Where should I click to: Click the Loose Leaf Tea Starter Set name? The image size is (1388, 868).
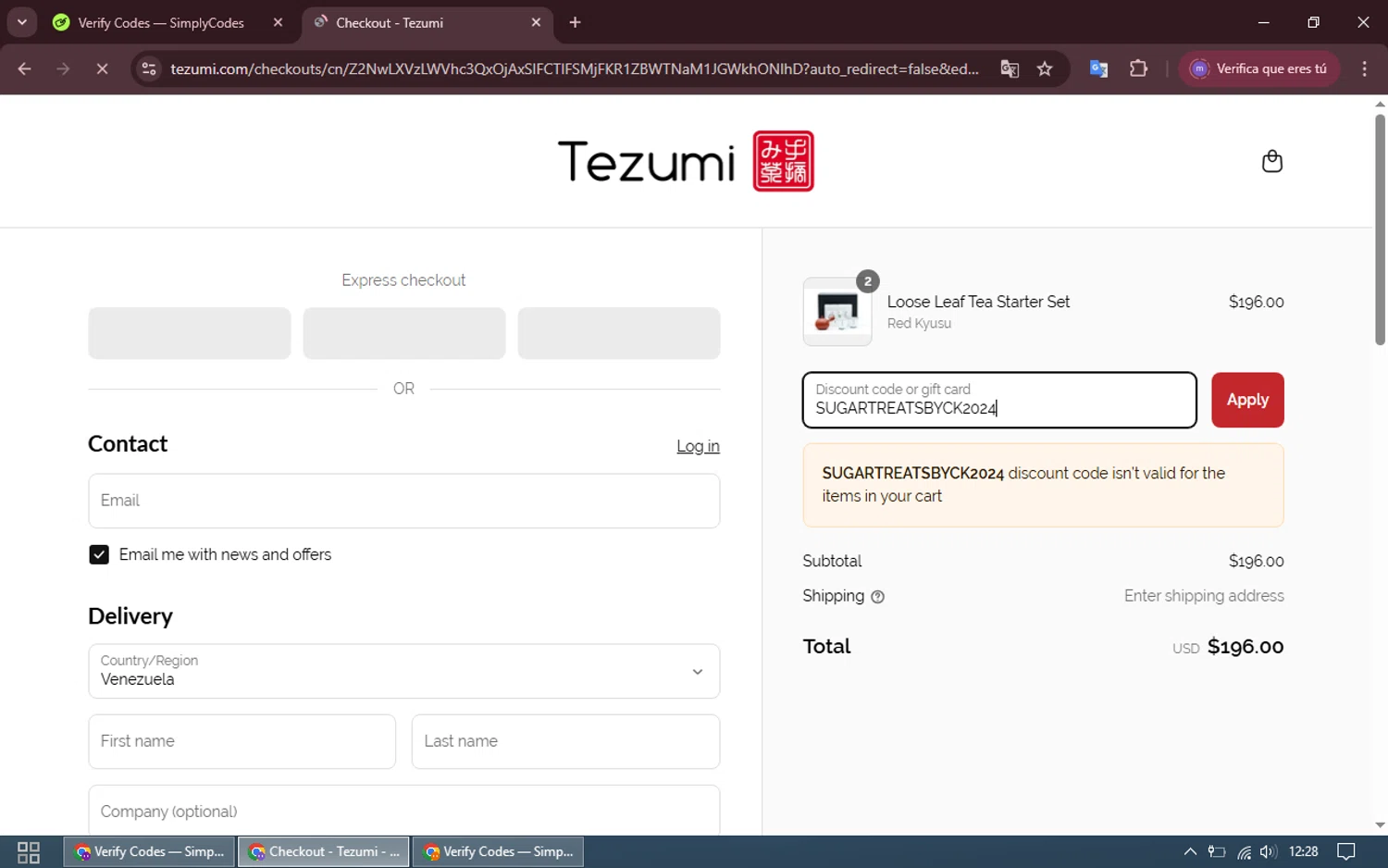point(978,302)
